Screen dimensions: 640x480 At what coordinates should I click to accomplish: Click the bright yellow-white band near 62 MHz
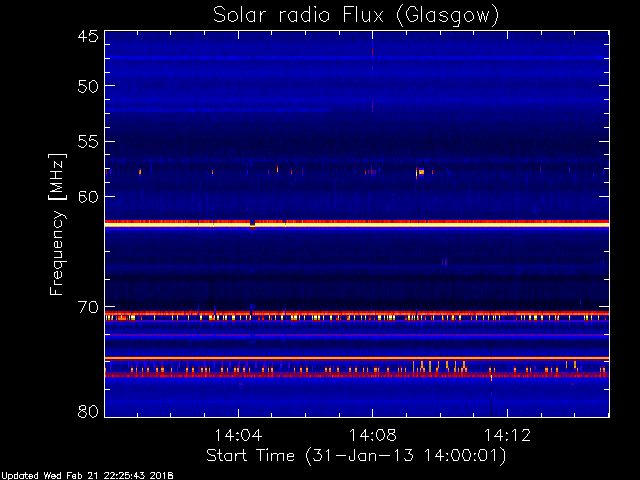(357, 224)
